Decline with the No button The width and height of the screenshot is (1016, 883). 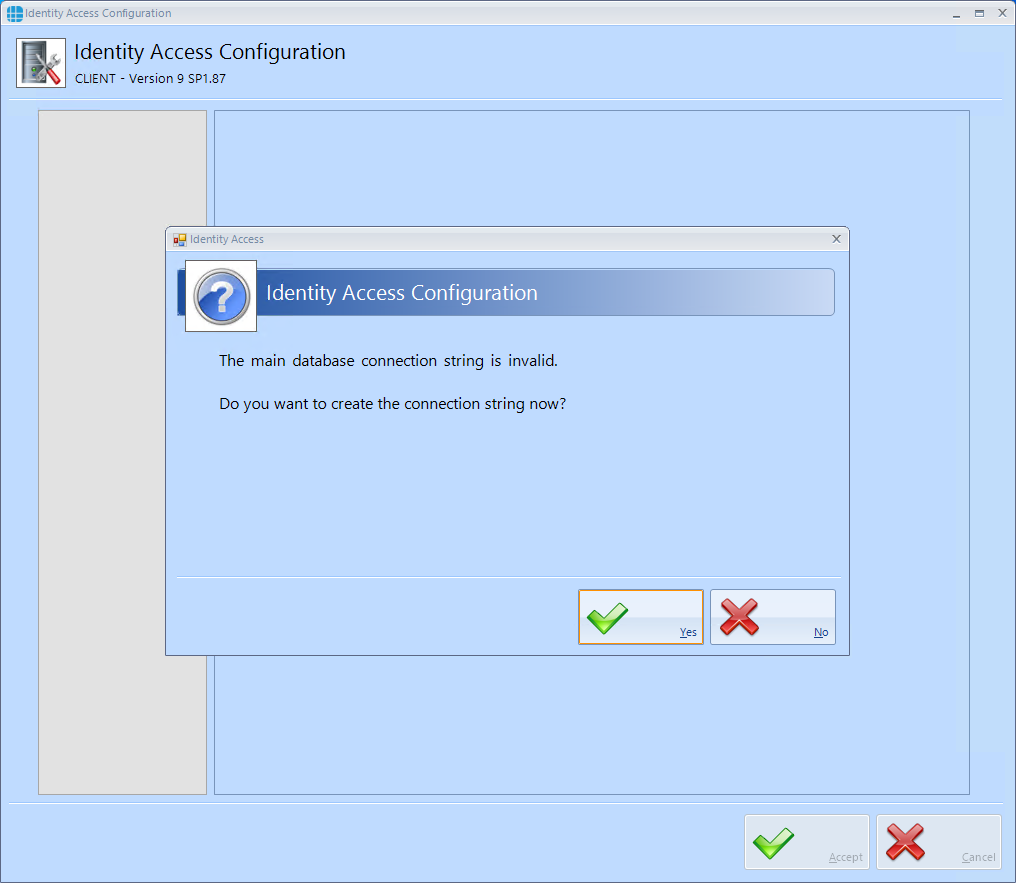tap(772, 617)
